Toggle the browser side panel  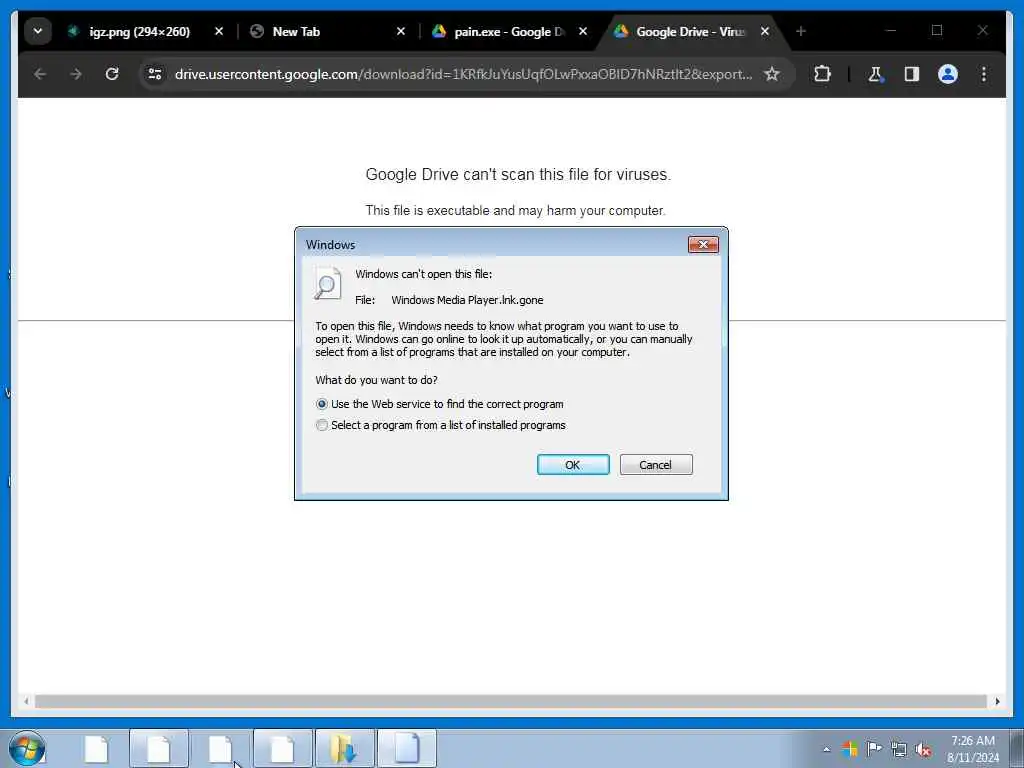[912, 74]
